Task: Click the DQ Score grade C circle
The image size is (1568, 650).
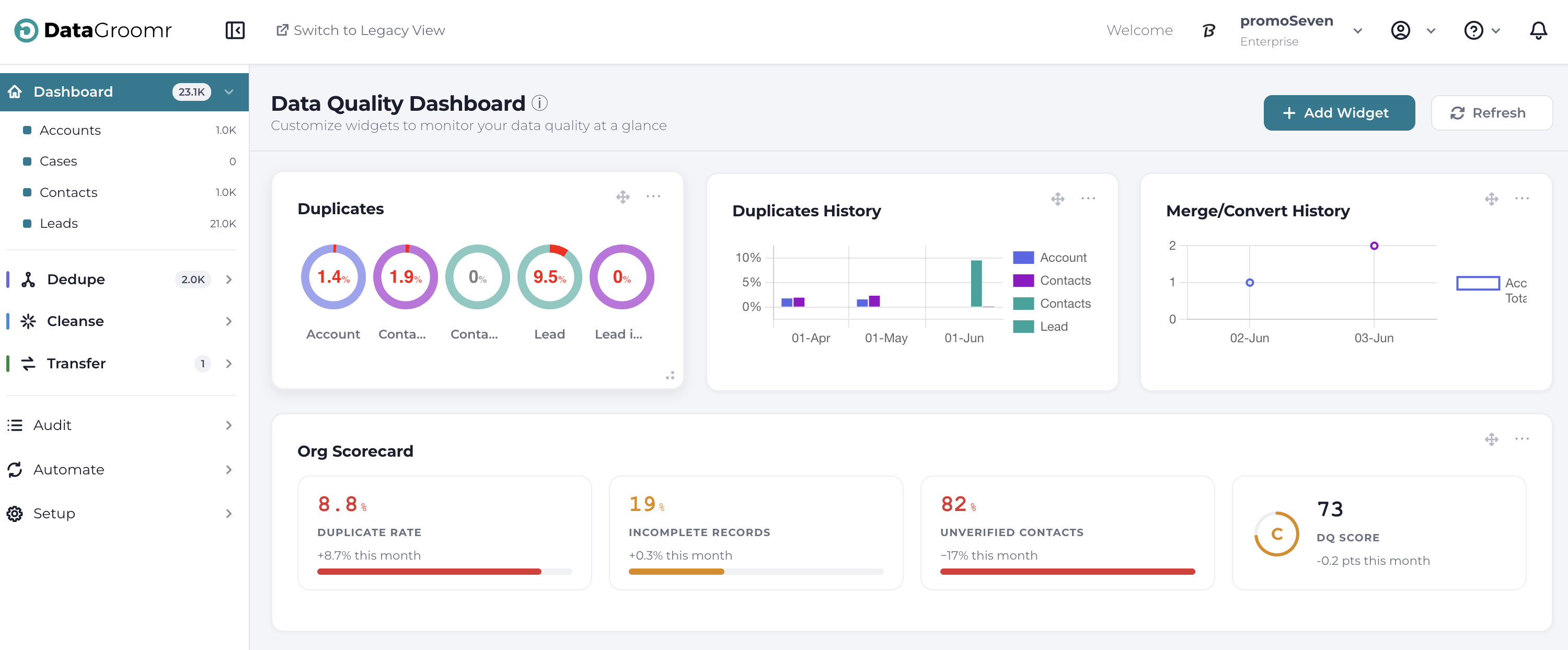Action: 1277,534
